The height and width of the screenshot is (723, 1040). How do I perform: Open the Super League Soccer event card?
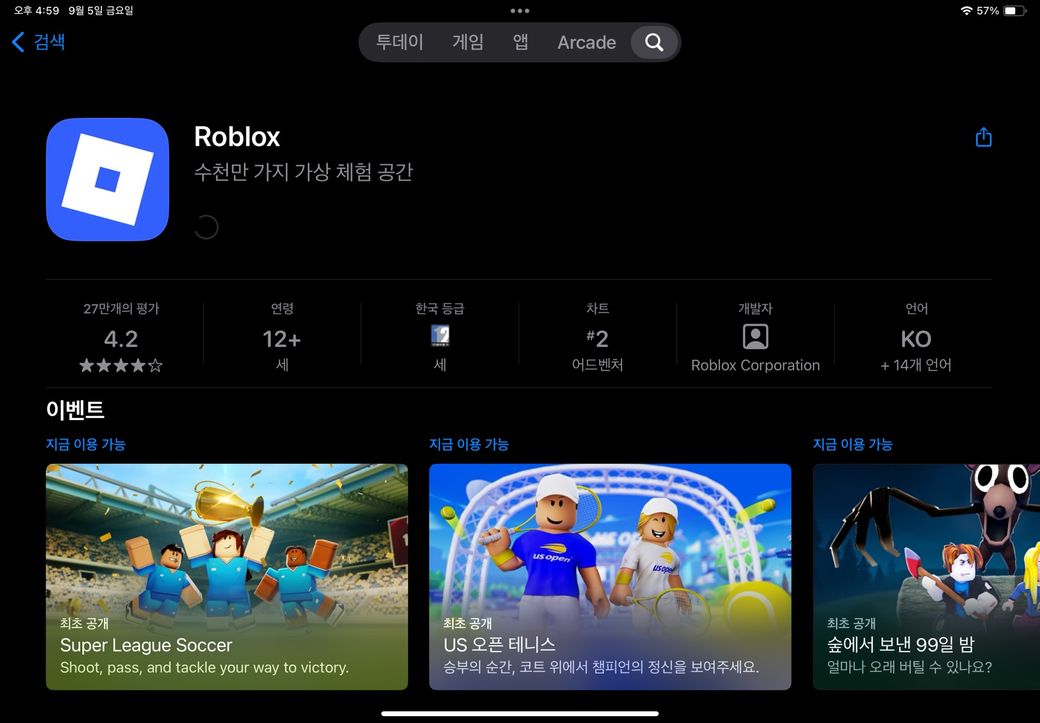(x=227, y=576)
